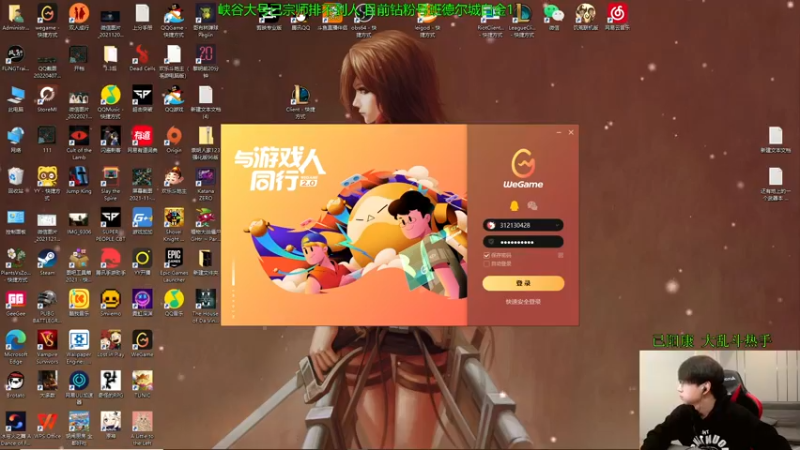Select WeChat login icon in WeGame
This screenshot has width=800, height=450.
[x=532, y=206]
